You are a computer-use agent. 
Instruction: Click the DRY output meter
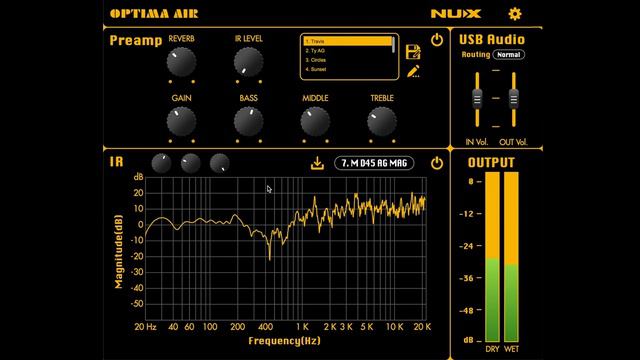tap(492, 257)
